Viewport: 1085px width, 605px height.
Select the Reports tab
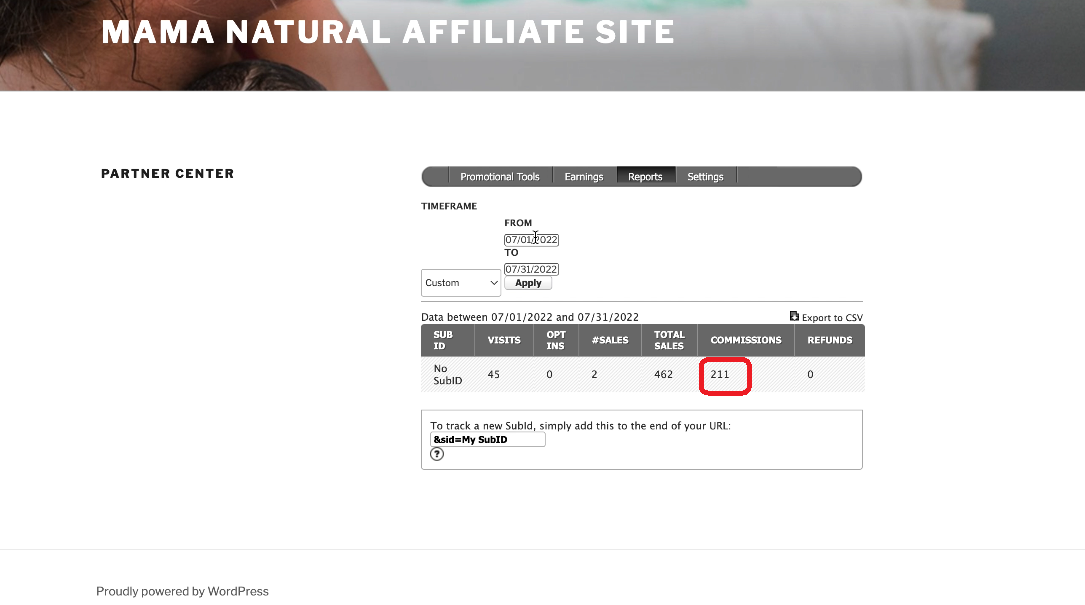pos(645,177)
